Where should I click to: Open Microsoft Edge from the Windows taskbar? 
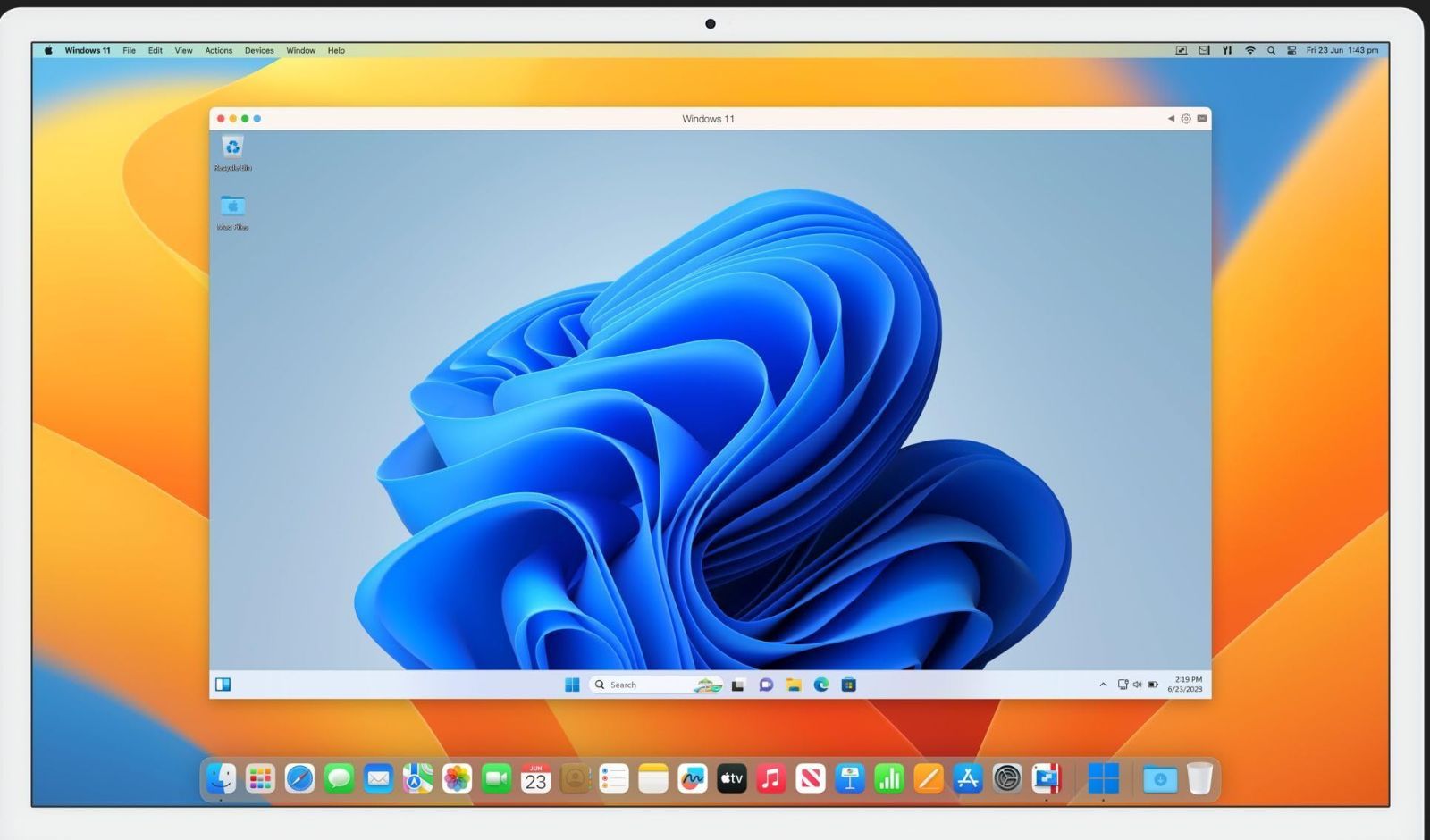click(823, 685)
